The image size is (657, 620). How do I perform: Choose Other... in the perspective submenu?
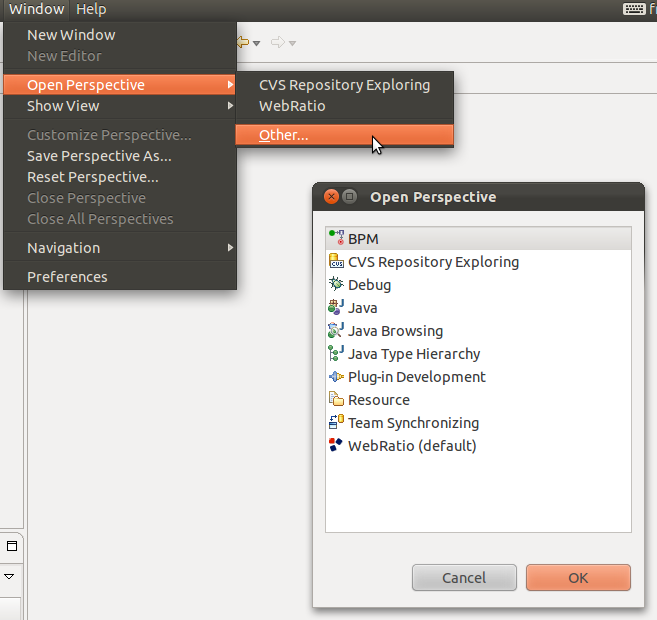[344, 135]
